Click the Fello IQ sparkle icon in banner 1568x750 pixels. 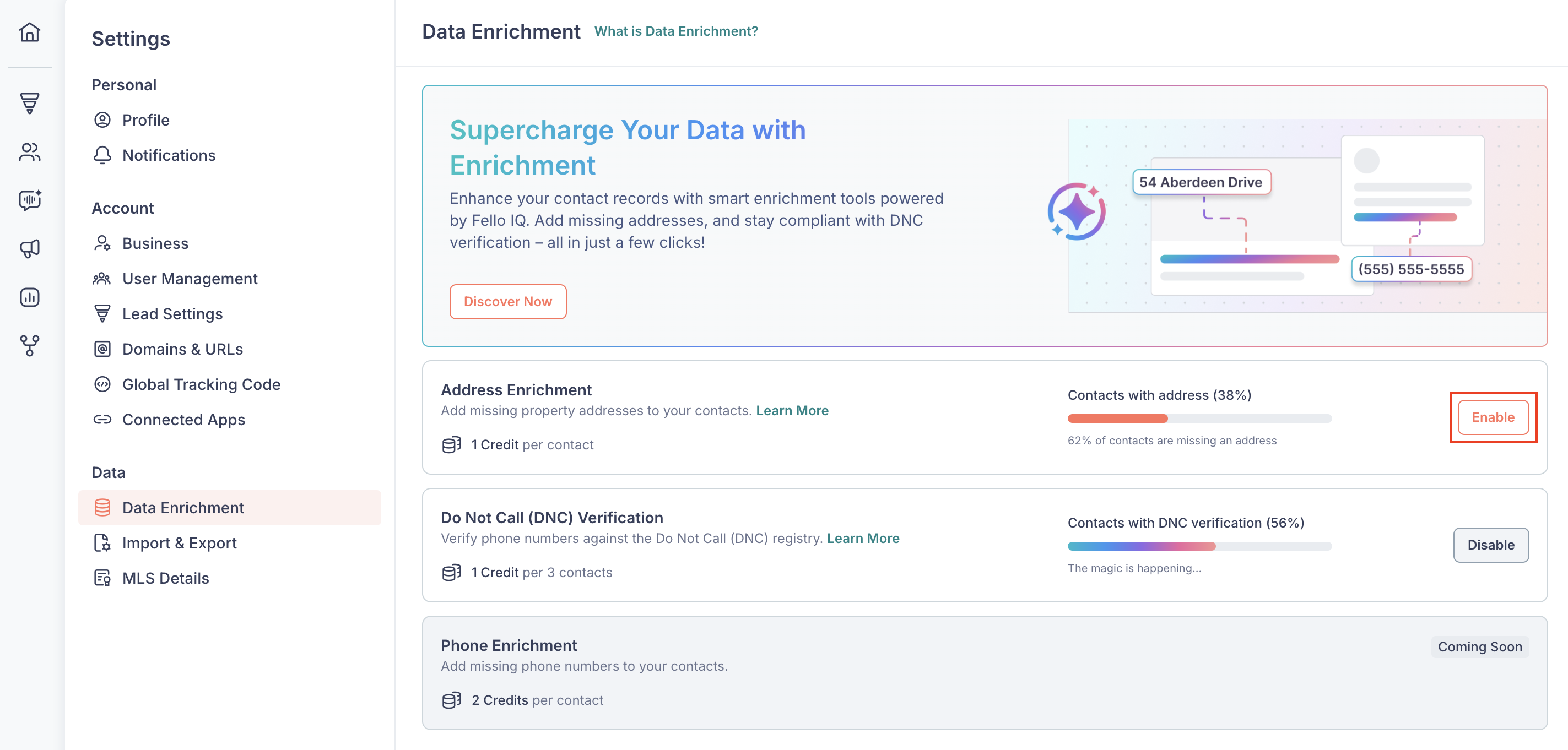1077,211
